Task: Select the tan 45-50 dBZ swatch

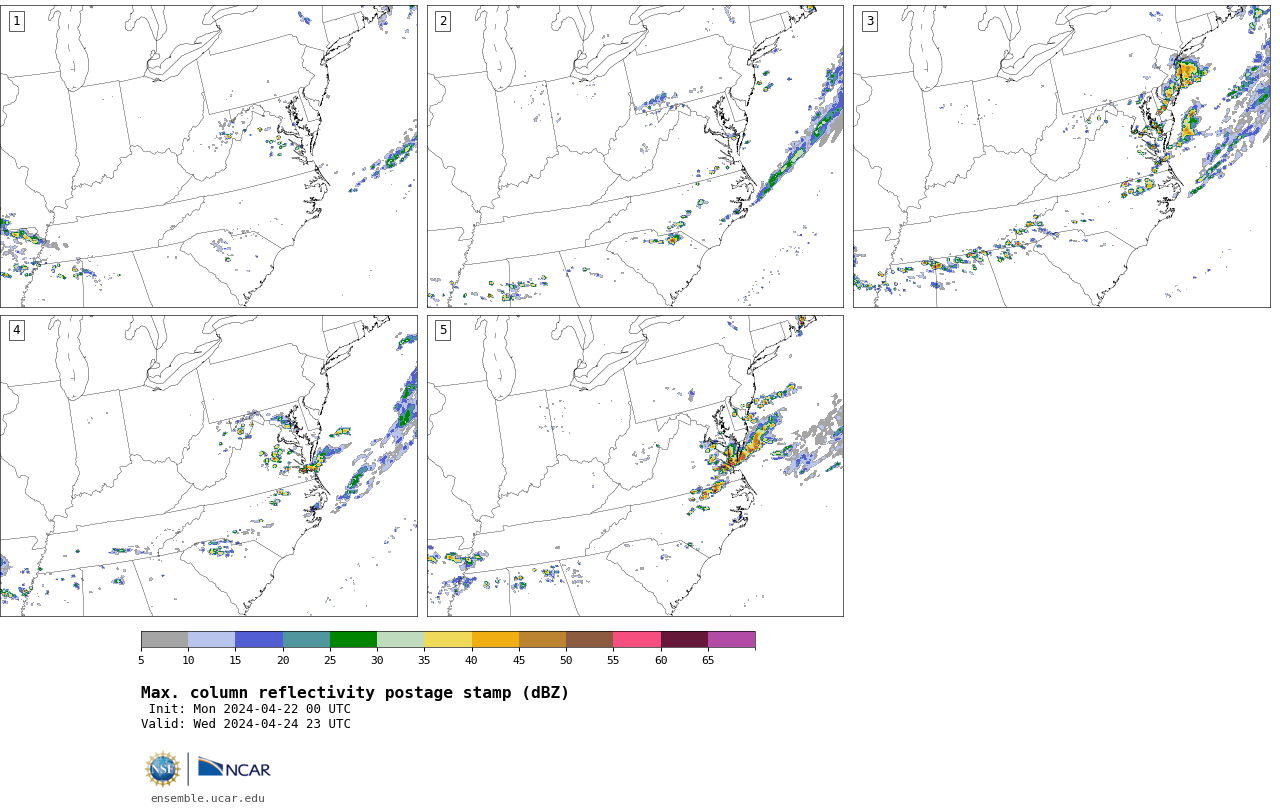Action: tap(542, 640)
